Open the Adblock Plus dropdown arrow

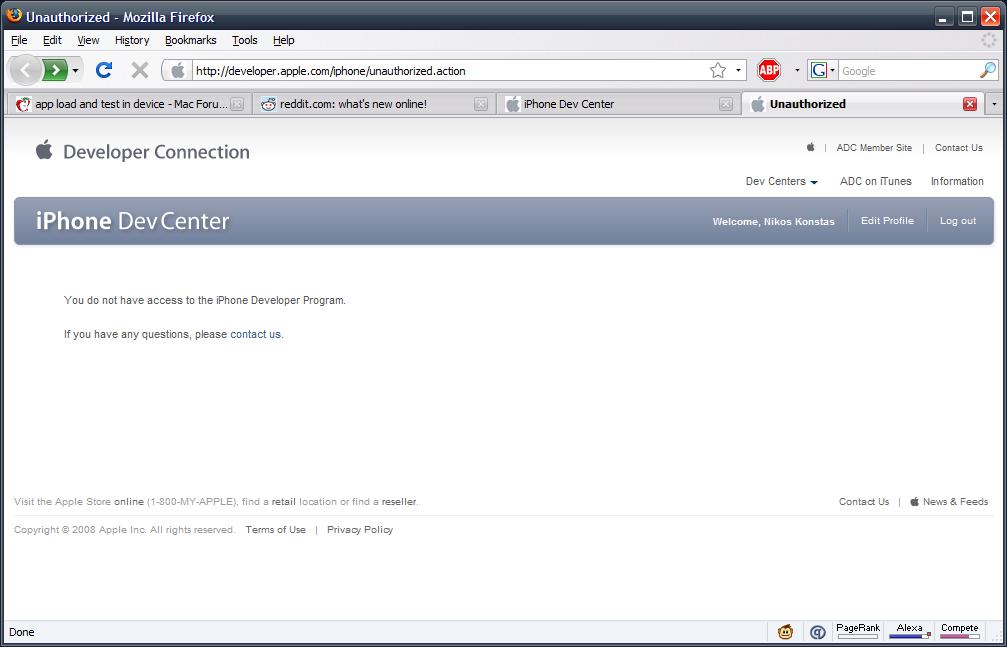coord(797,71)
